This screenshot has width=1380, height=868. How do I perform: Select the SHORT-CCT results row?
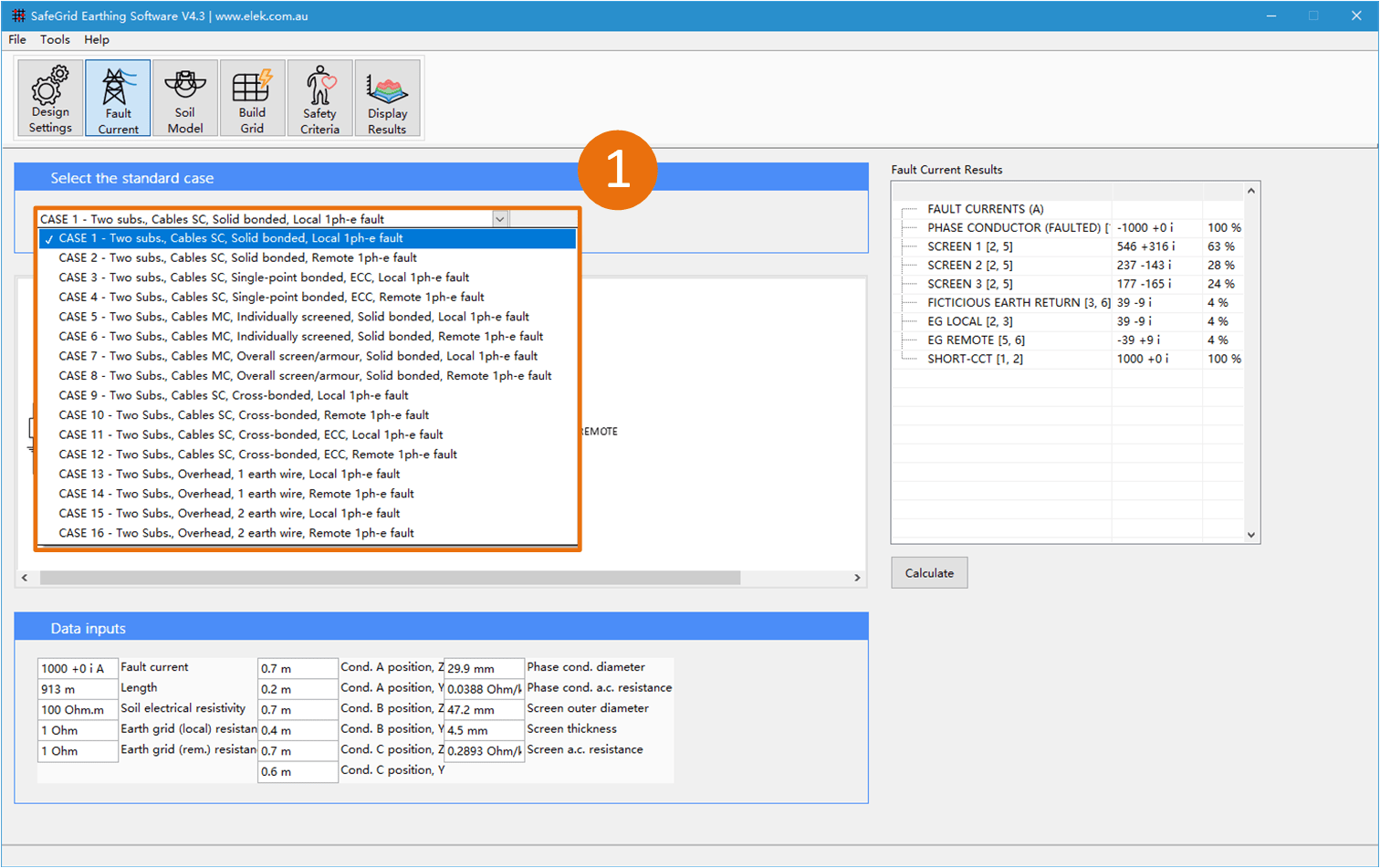coord(1004,359)
